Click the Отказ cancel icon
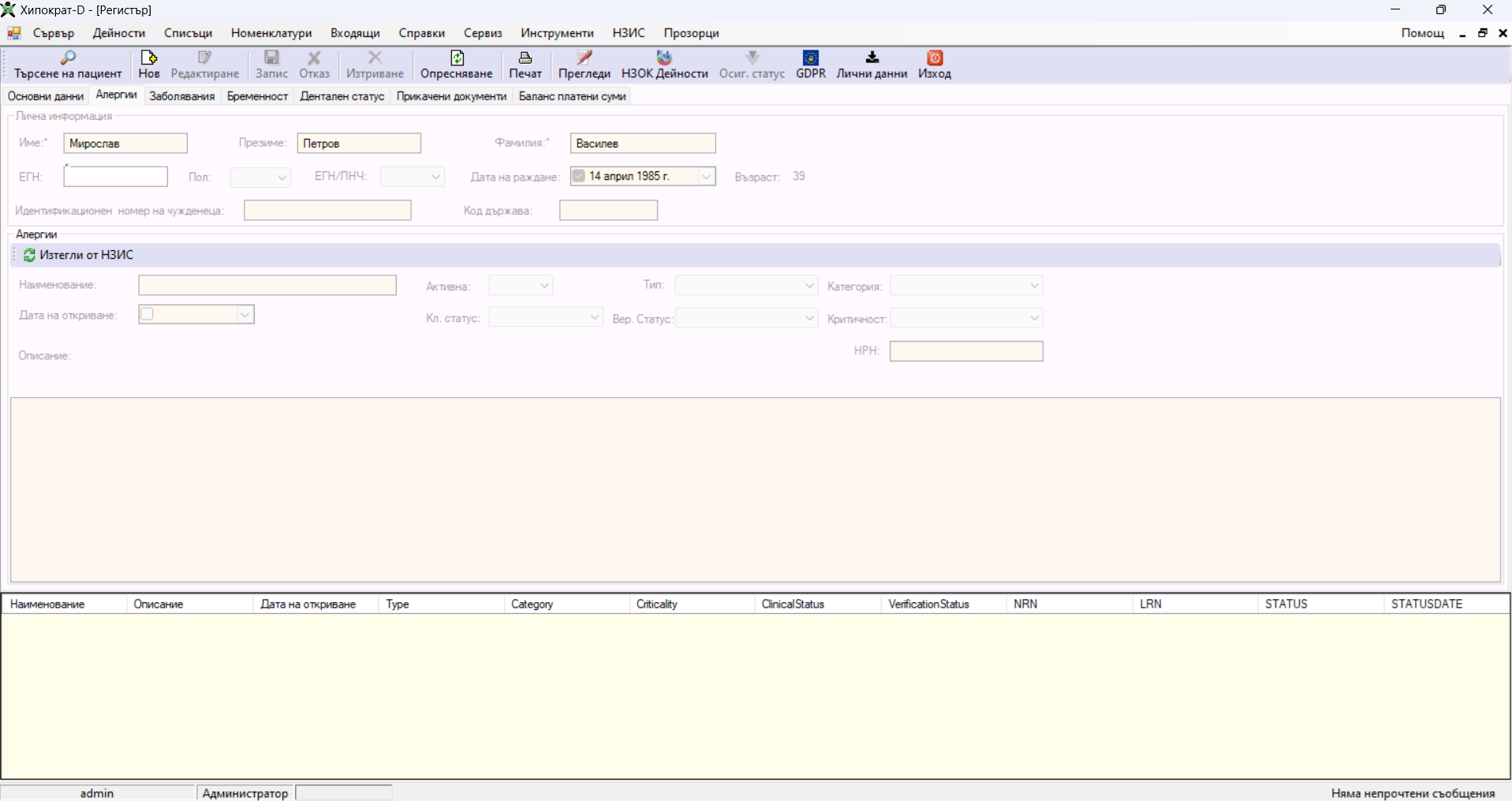Screen dimensions: 1512x801 tap(314, 58)
